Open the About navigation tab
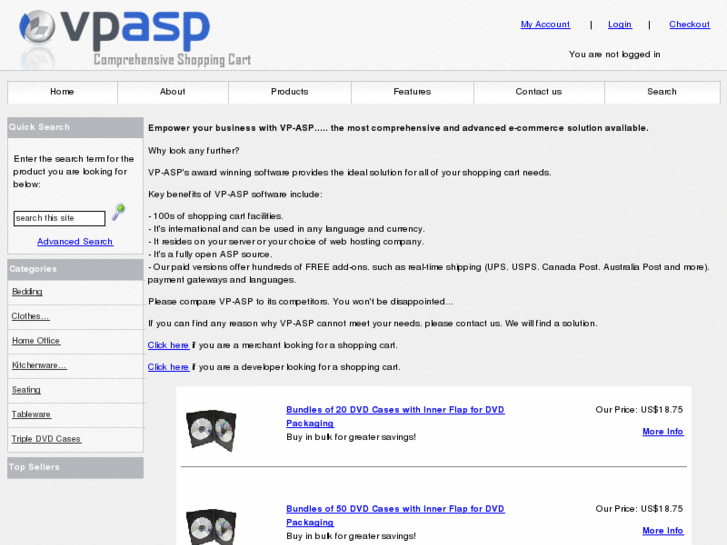Screen dimensions: 727x545 click(172, 92)
